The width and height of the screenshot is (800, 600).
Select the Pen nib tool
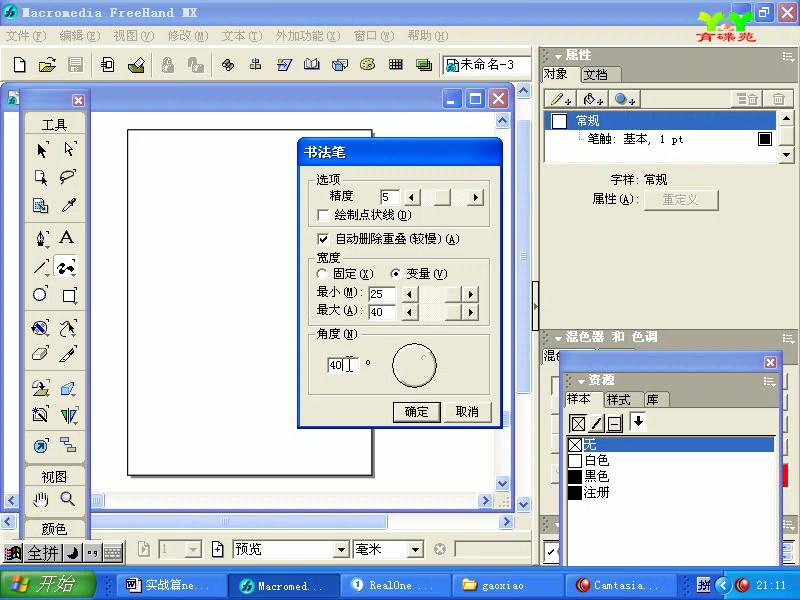click(x=41, y=238)
